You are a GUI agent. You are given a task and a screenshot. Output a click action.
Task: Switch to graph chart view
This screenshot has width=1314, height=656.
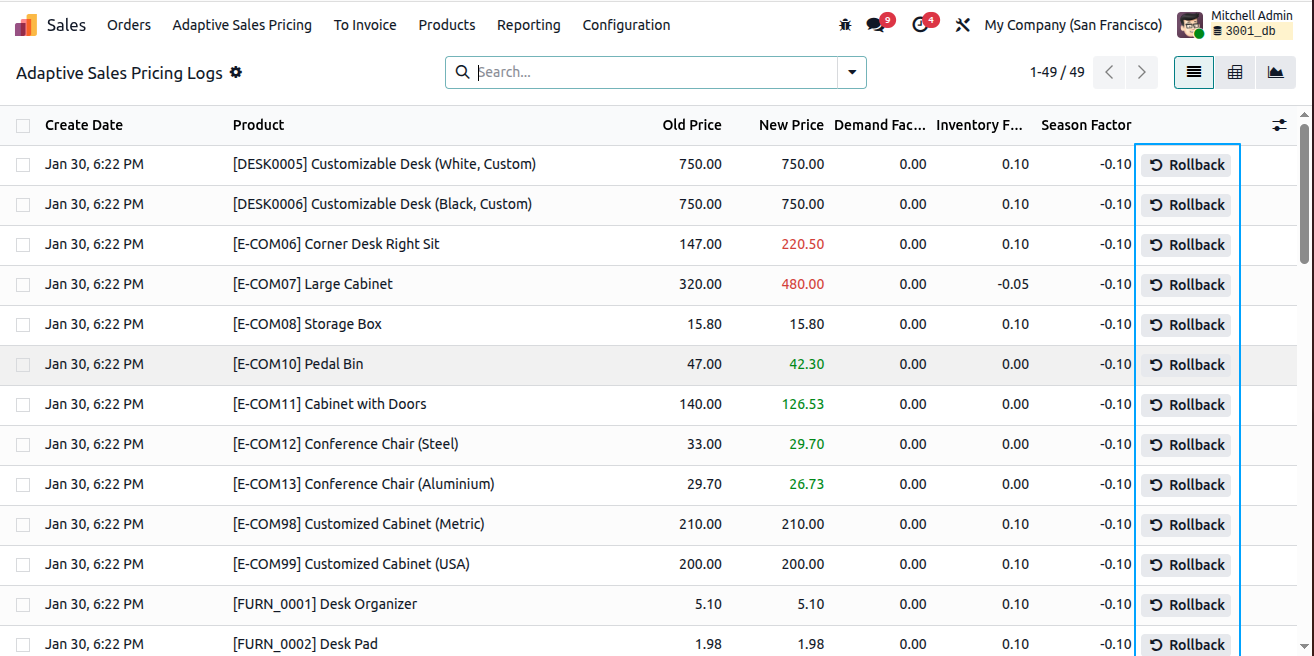pyautogui.click(x=1275, y=72)
